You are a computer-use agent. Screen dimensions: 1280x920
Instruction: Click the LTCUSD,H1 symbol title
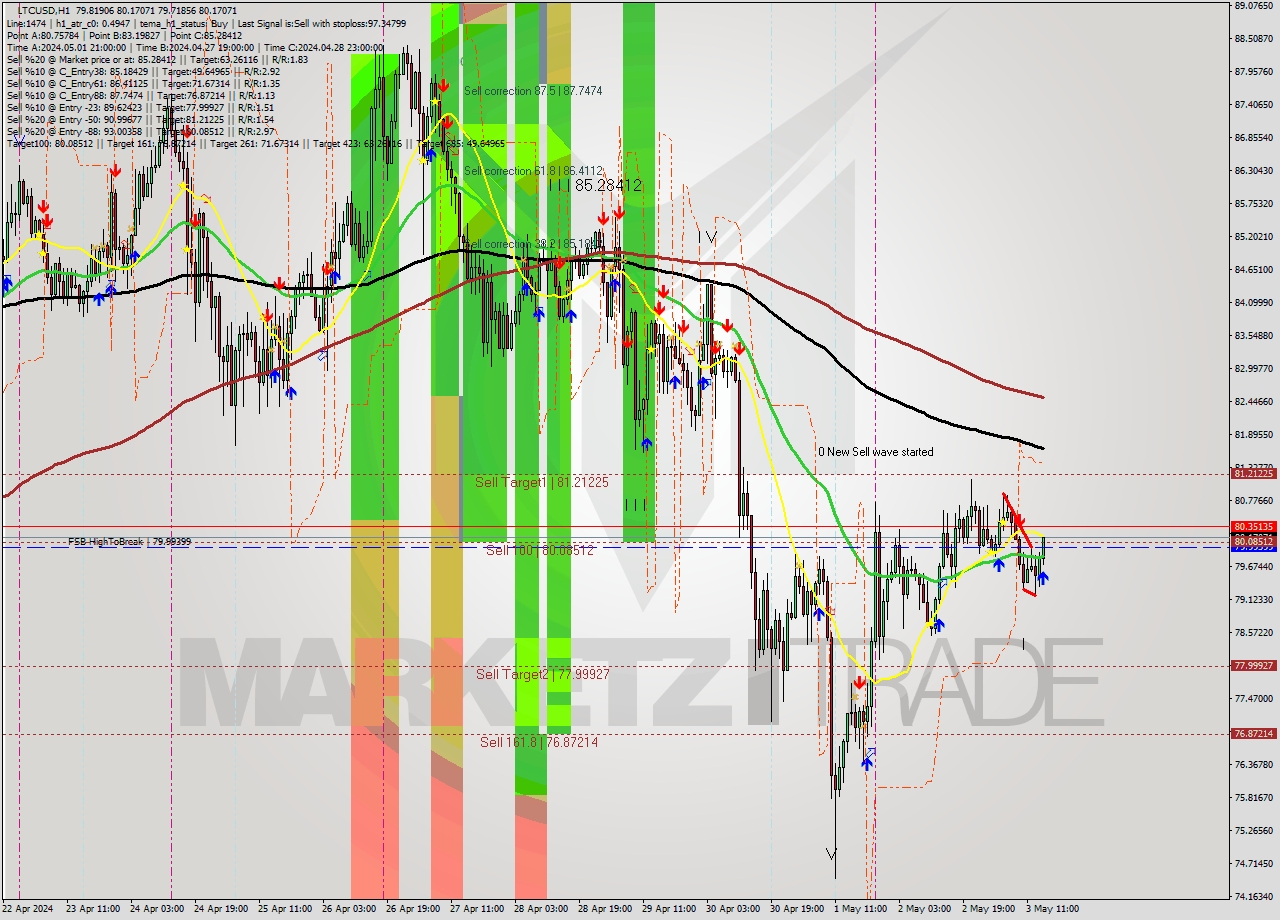pyautogui.click(x=43, y=10)
